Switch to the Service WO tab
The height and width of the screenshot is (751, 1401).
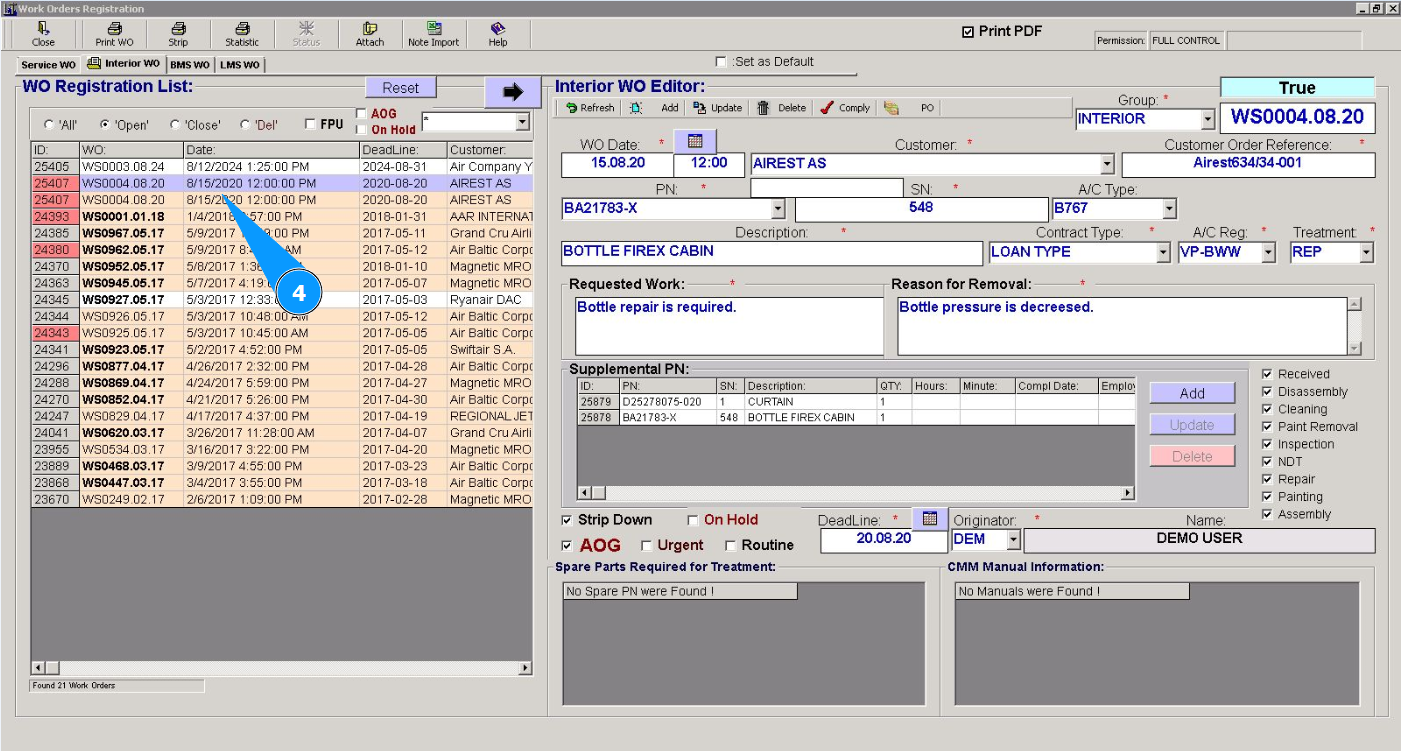coord(48,65)
